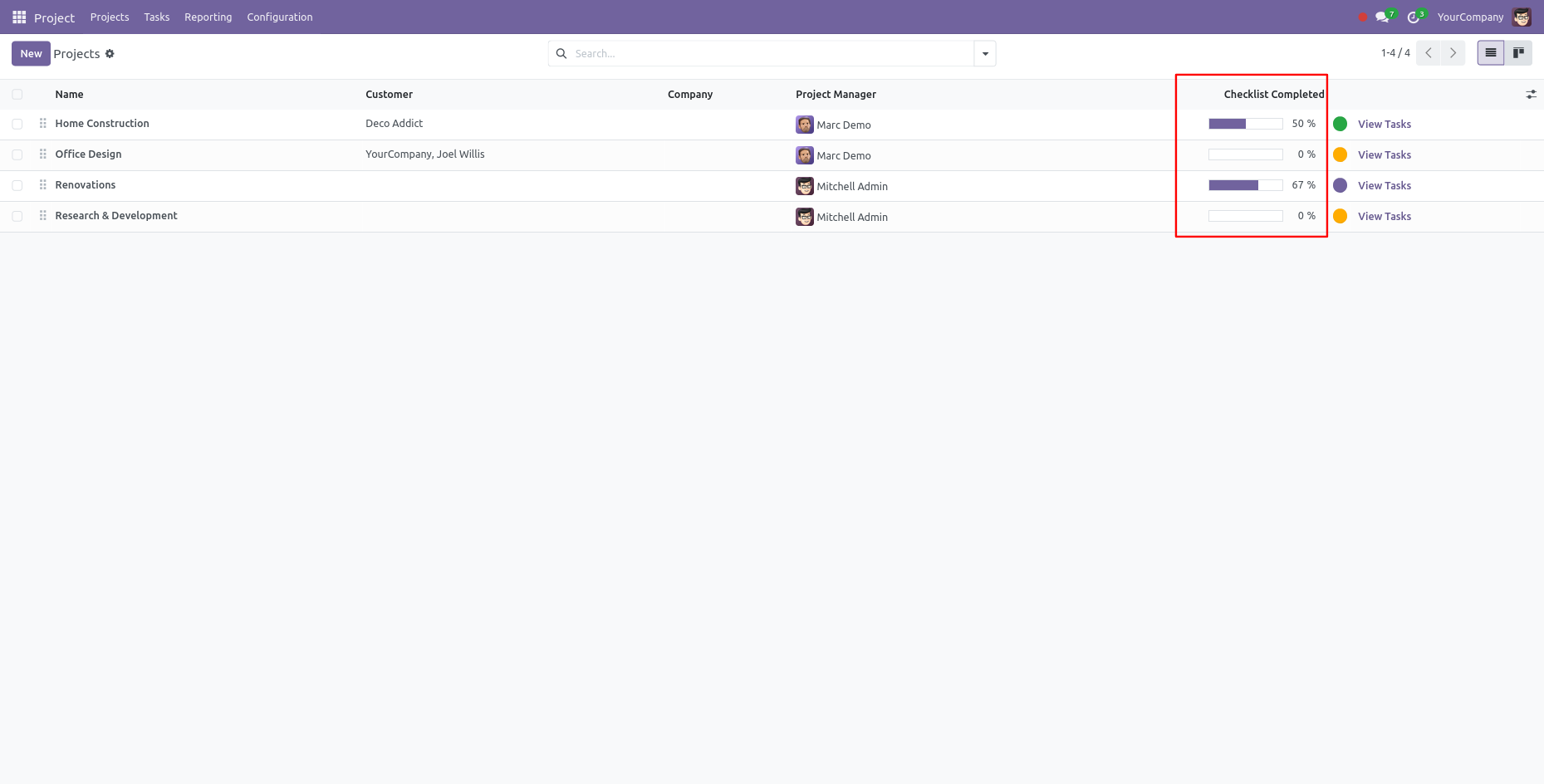Sort by Checklist Completed column header

(1274, 95)
